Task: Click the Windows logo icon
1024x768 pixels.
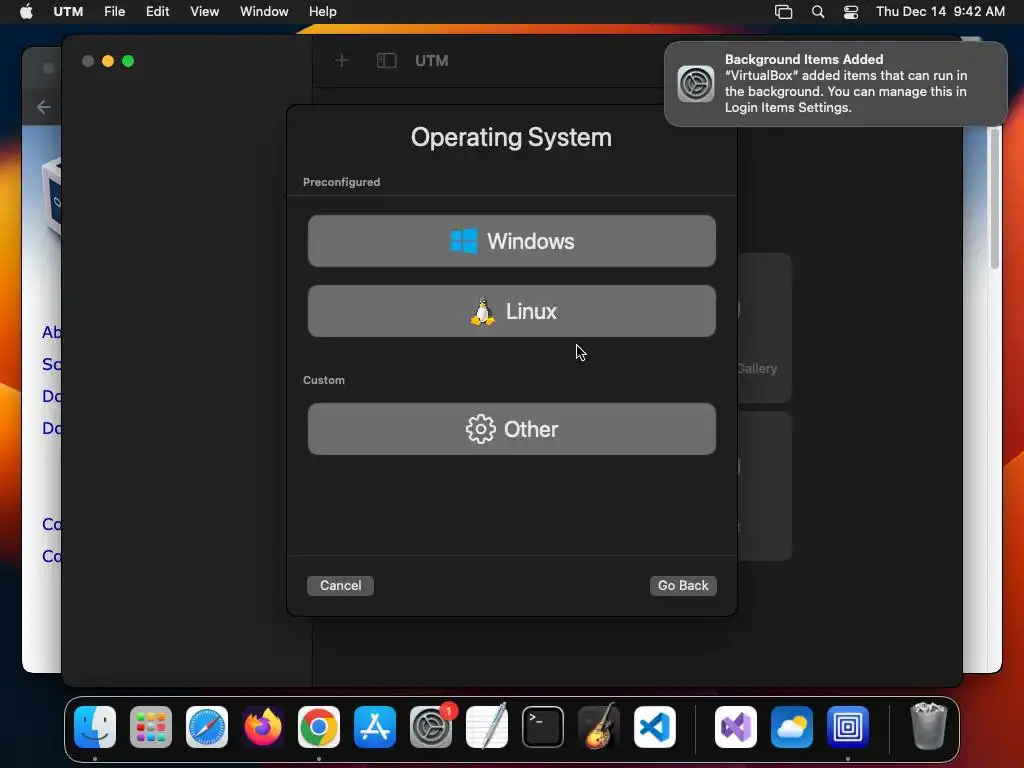Action: click(464, 241)
